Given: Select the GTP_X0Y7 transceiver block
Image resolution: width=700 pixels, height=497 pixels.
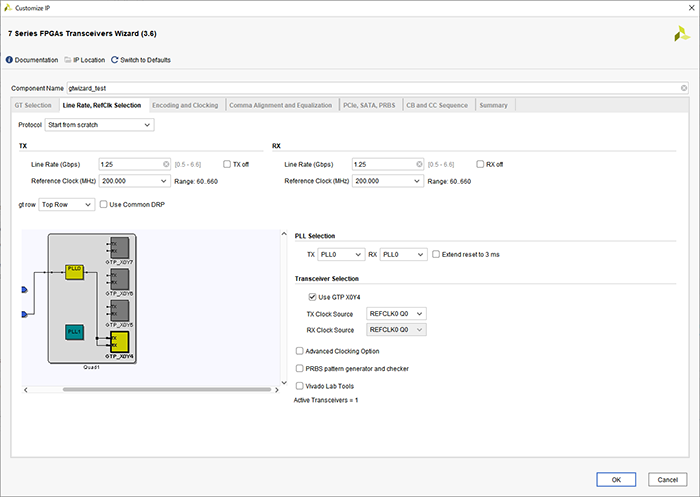Looking at the screenshot, I should click(x=120, y=248).
